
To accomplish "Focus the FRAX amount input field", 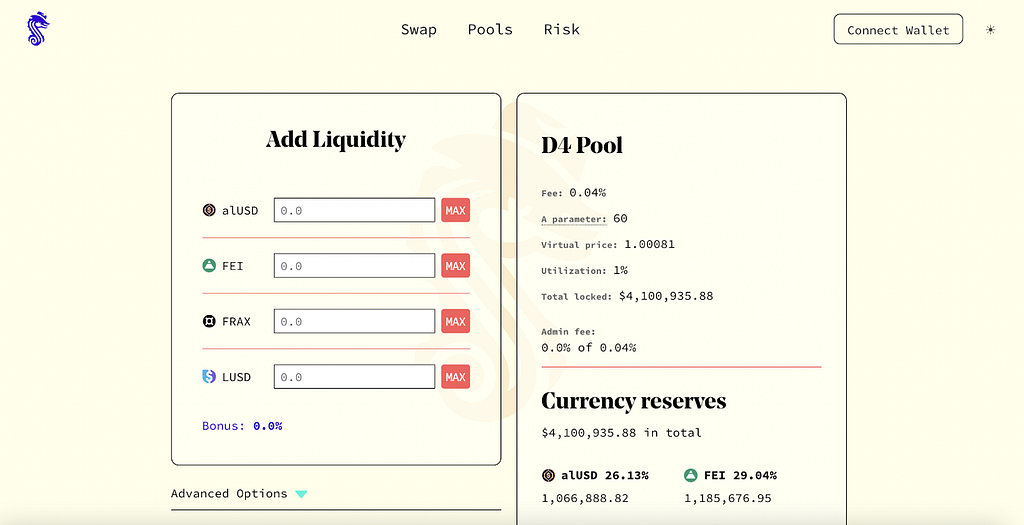I will tap(354, 321).
